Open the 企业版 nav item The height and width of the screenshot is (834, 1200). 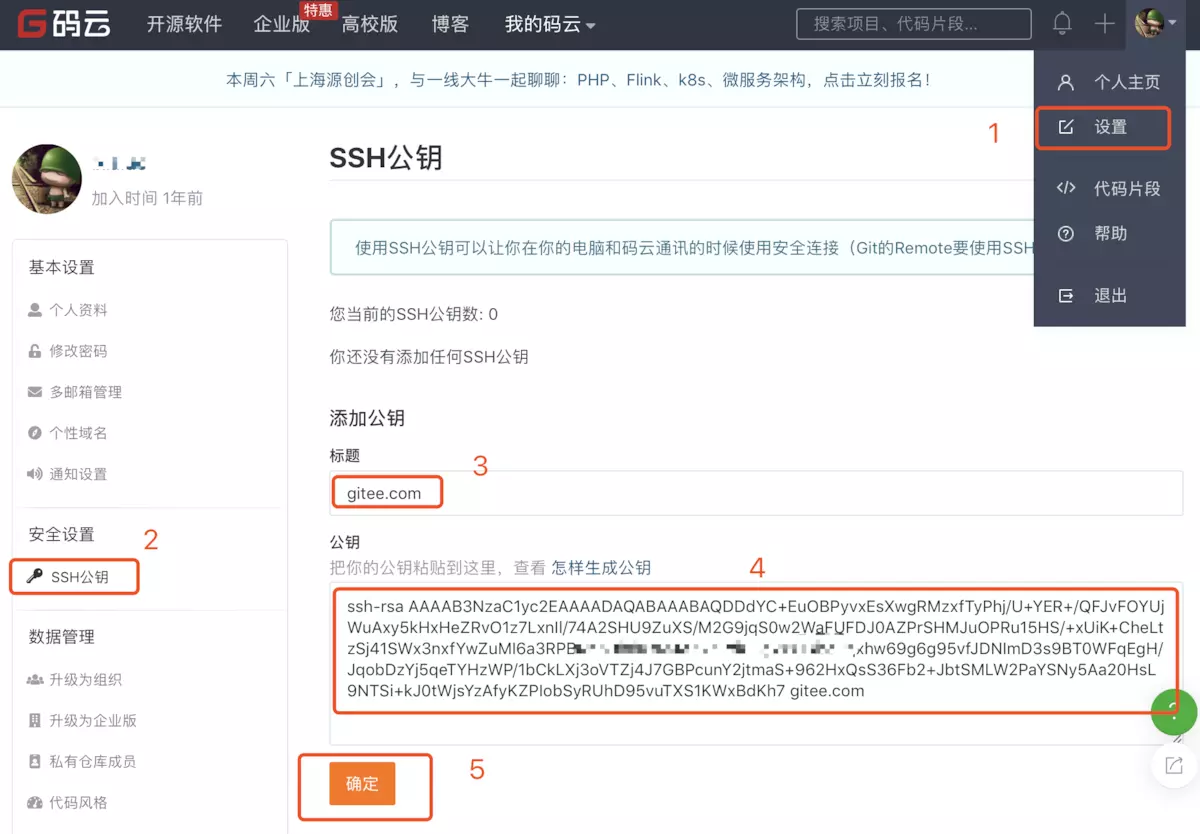(282, 24)
